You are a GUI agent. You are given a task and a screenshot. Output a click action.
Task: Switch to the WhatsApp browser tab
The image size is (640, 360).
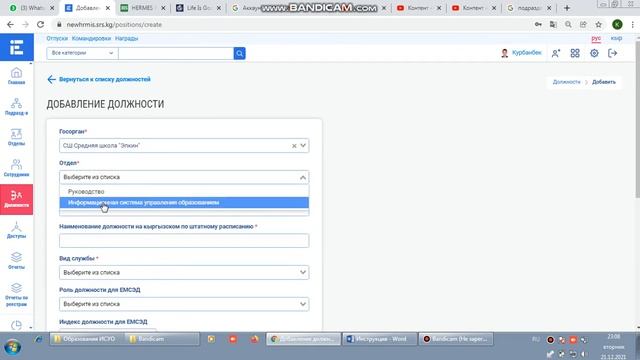32,8
